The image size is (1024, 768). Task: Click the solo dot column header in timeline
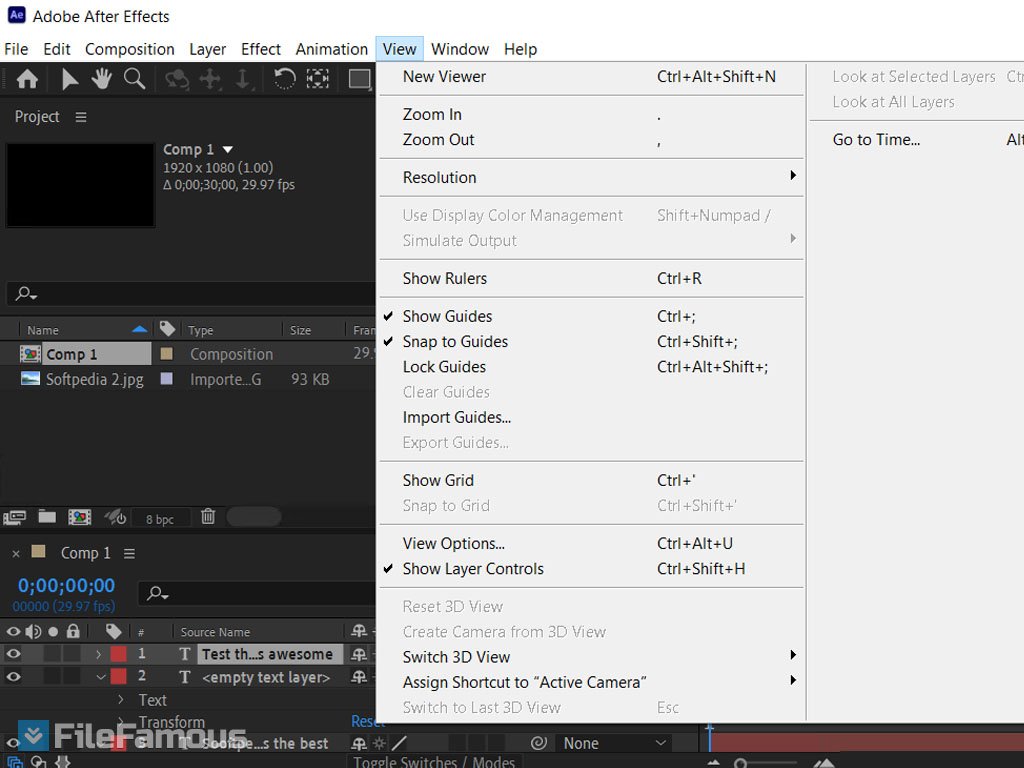[x=53, y=632]
